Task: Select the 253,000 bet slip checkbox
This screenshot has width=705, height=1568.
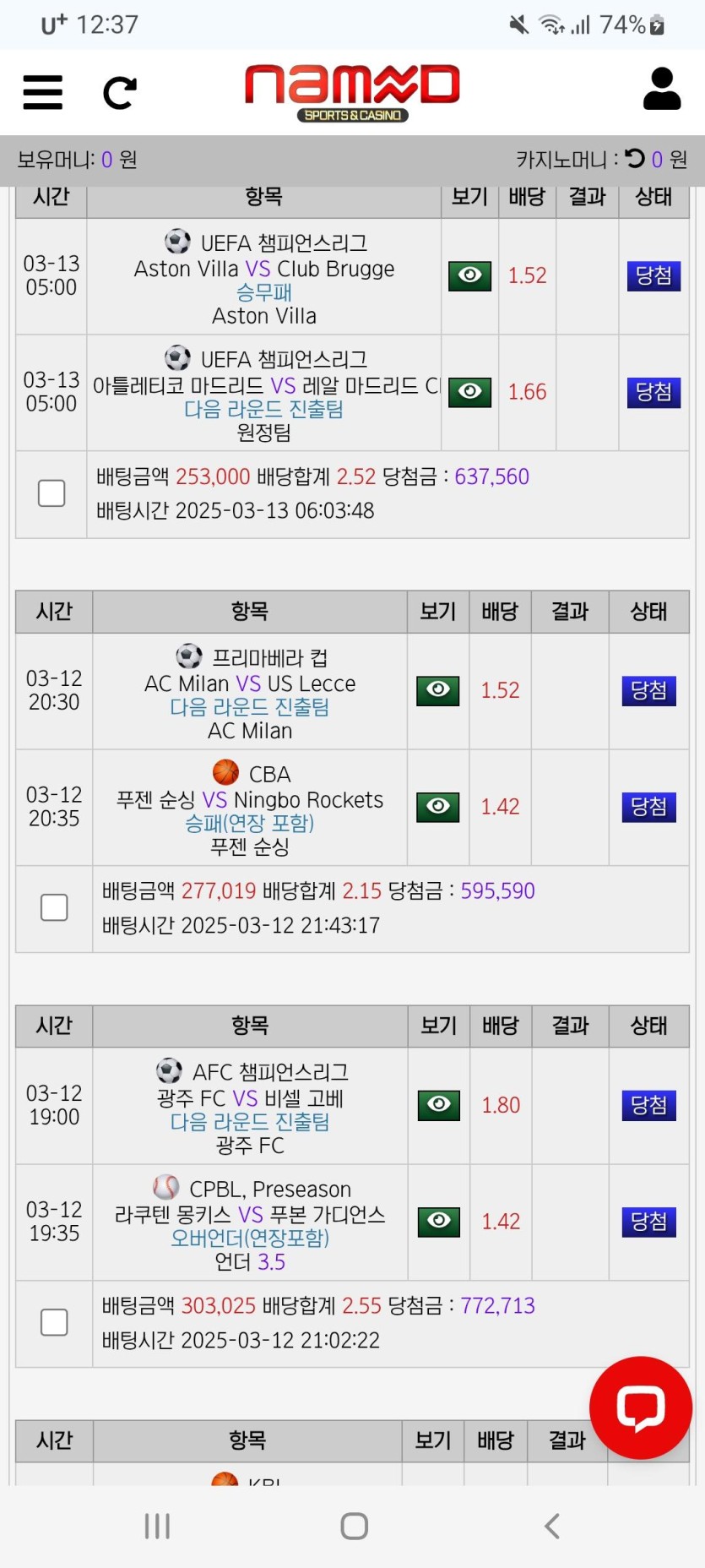Action: pyautogui.click(x=52, y=493)
